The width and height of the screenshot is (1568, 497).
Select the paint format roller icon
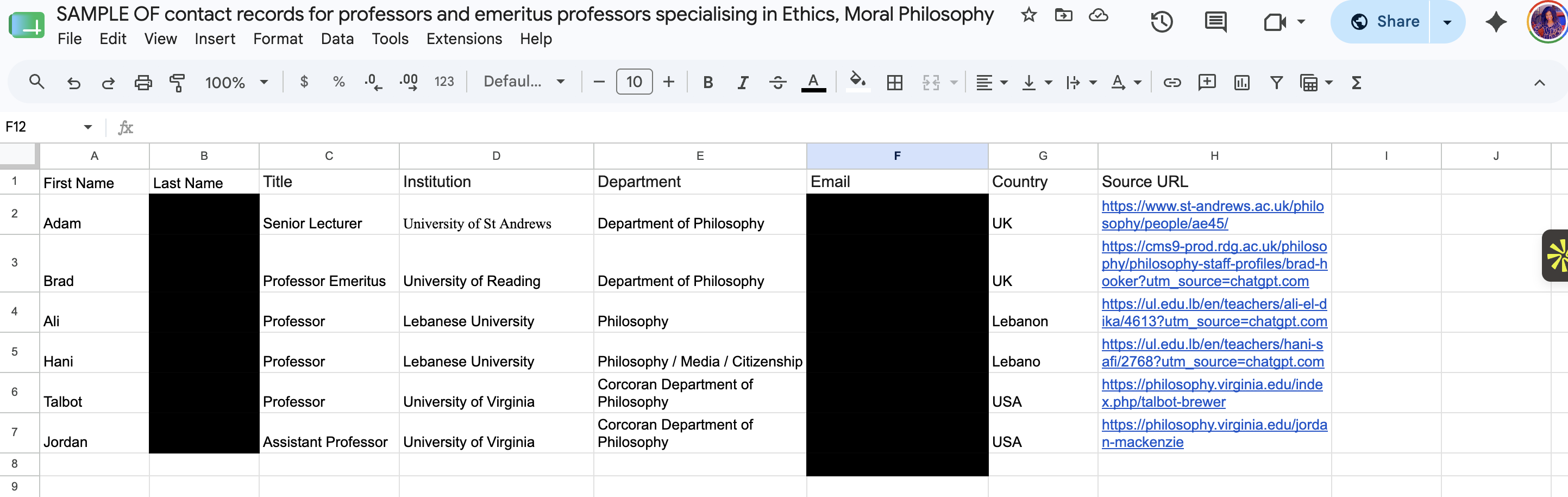[177, 82]
